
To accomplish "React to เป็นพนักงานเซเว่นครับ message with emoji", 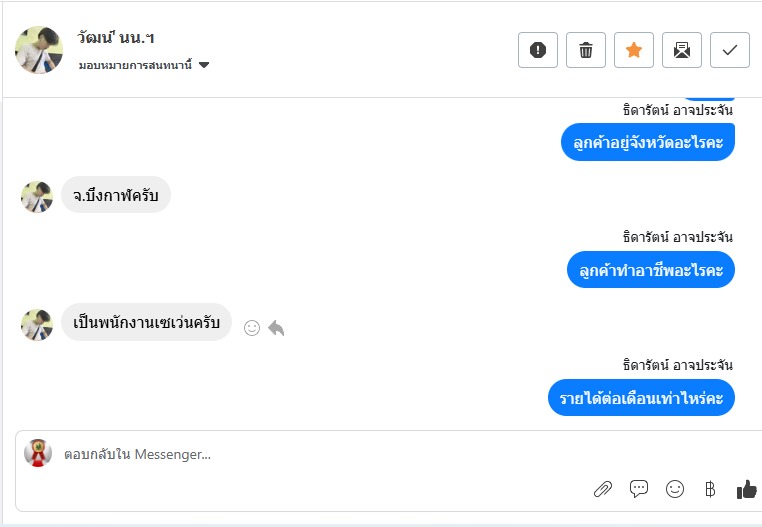I will [x=252, y=328].
